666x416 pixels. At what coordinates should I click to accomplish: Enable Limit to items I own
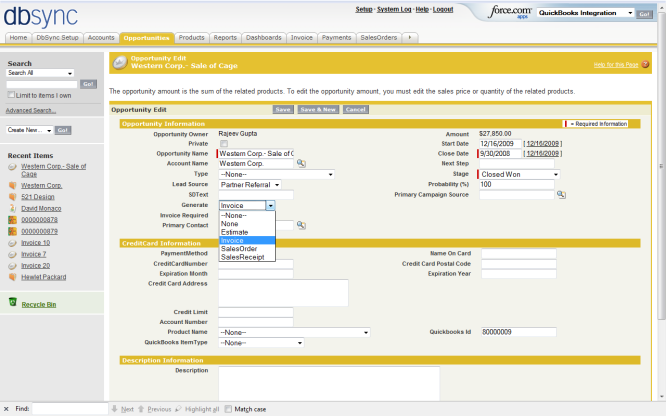click(x=11, y=95)
